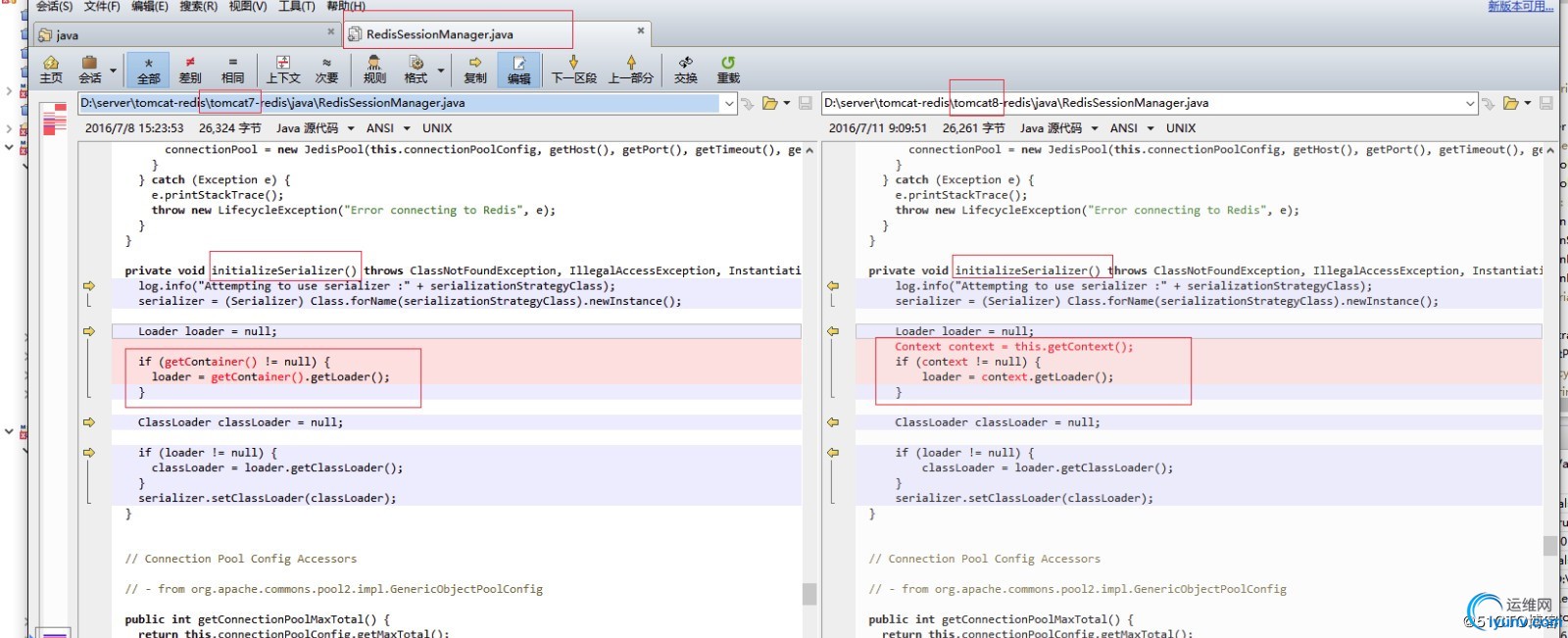The width and height of the screenshot is (1568, 638).
Task: Open the 会话 sessions button
Action: 89,70
